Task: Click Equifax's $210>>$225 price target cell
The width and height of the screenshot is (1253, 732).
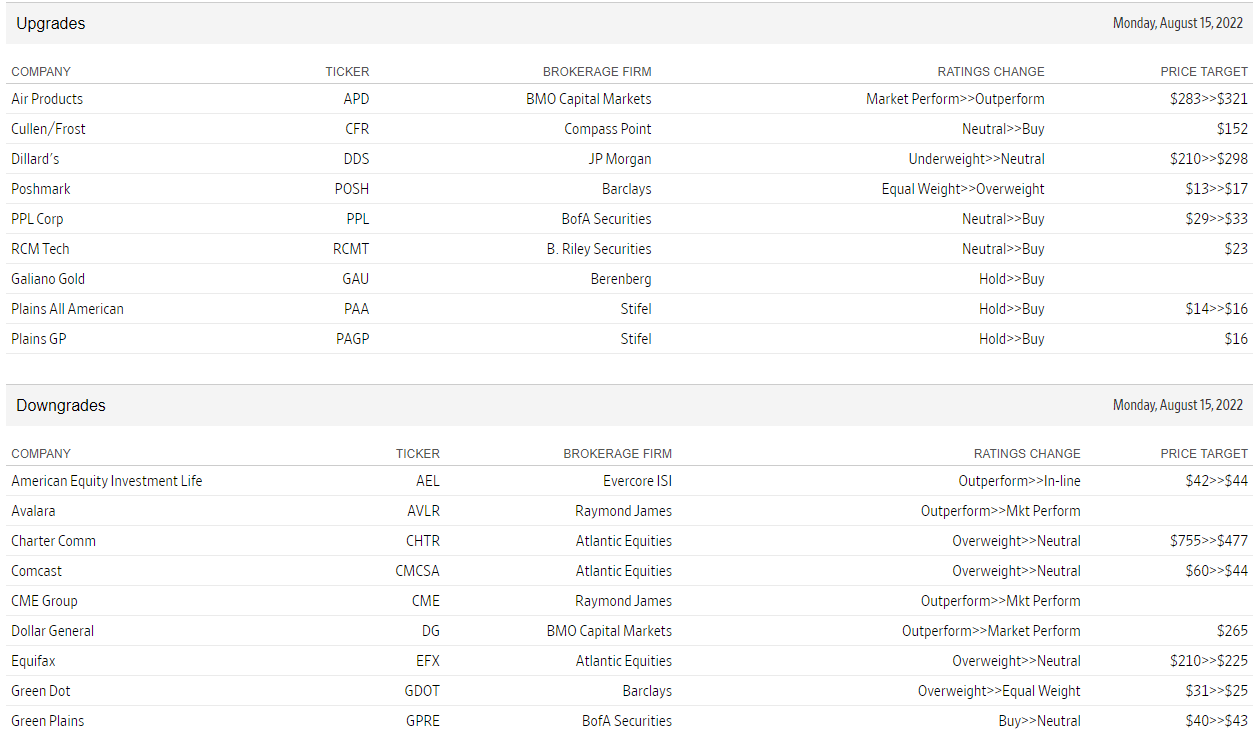Action: 1208,661
